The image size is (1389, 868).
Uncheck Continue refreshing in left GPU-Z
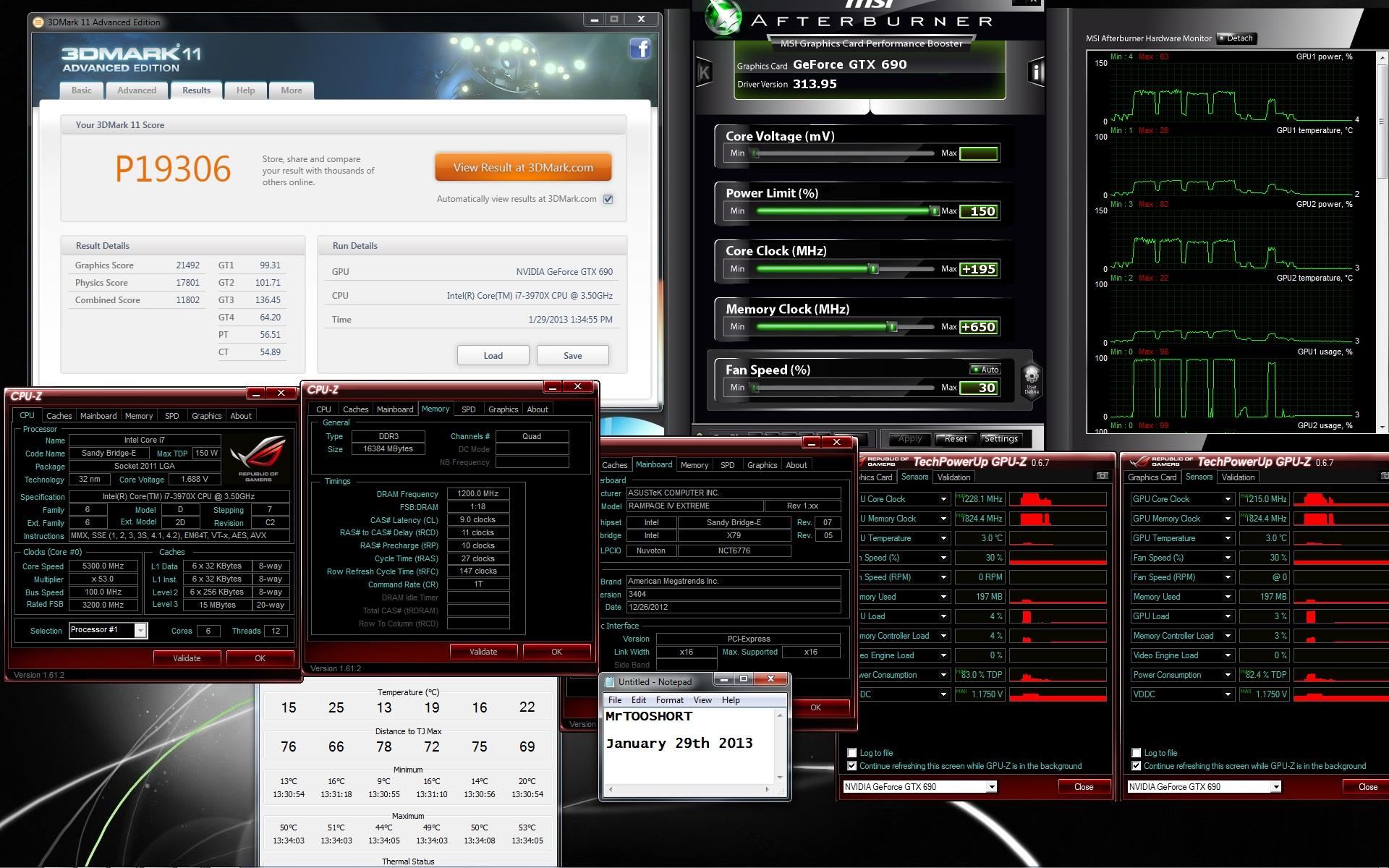pyautogui.click(x=852, y=766)
